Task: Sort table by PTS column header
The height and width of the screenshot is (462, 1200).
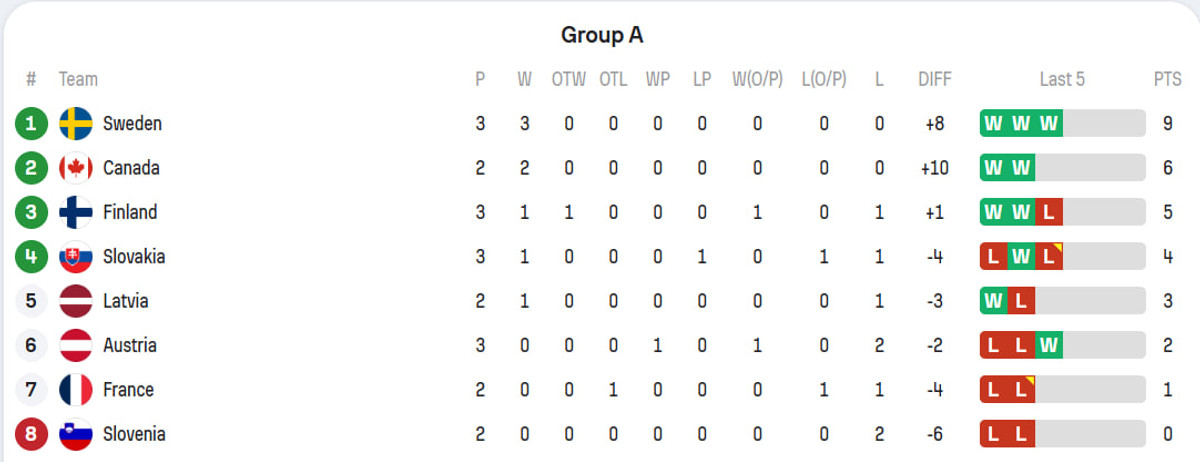Action: (1167, 79)
